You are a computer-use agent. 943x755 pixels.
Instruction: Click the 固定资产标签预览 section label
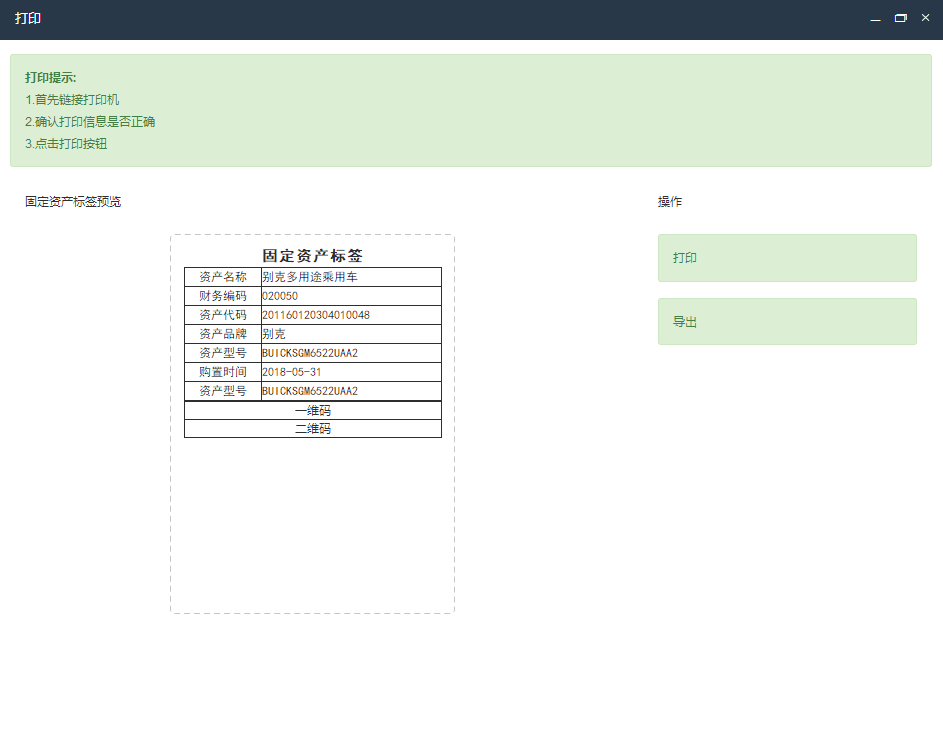(73, 202)
